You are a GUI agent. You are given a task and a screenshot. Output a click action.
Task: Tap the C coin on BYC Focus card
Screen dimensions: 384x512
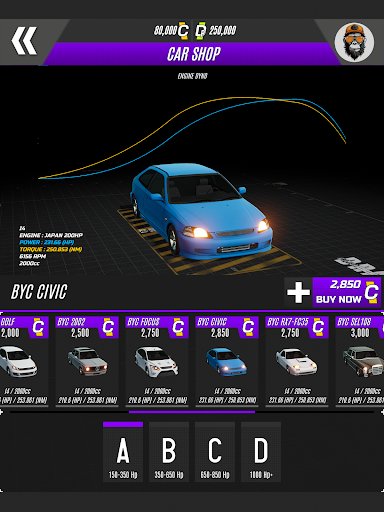point(178,327)
